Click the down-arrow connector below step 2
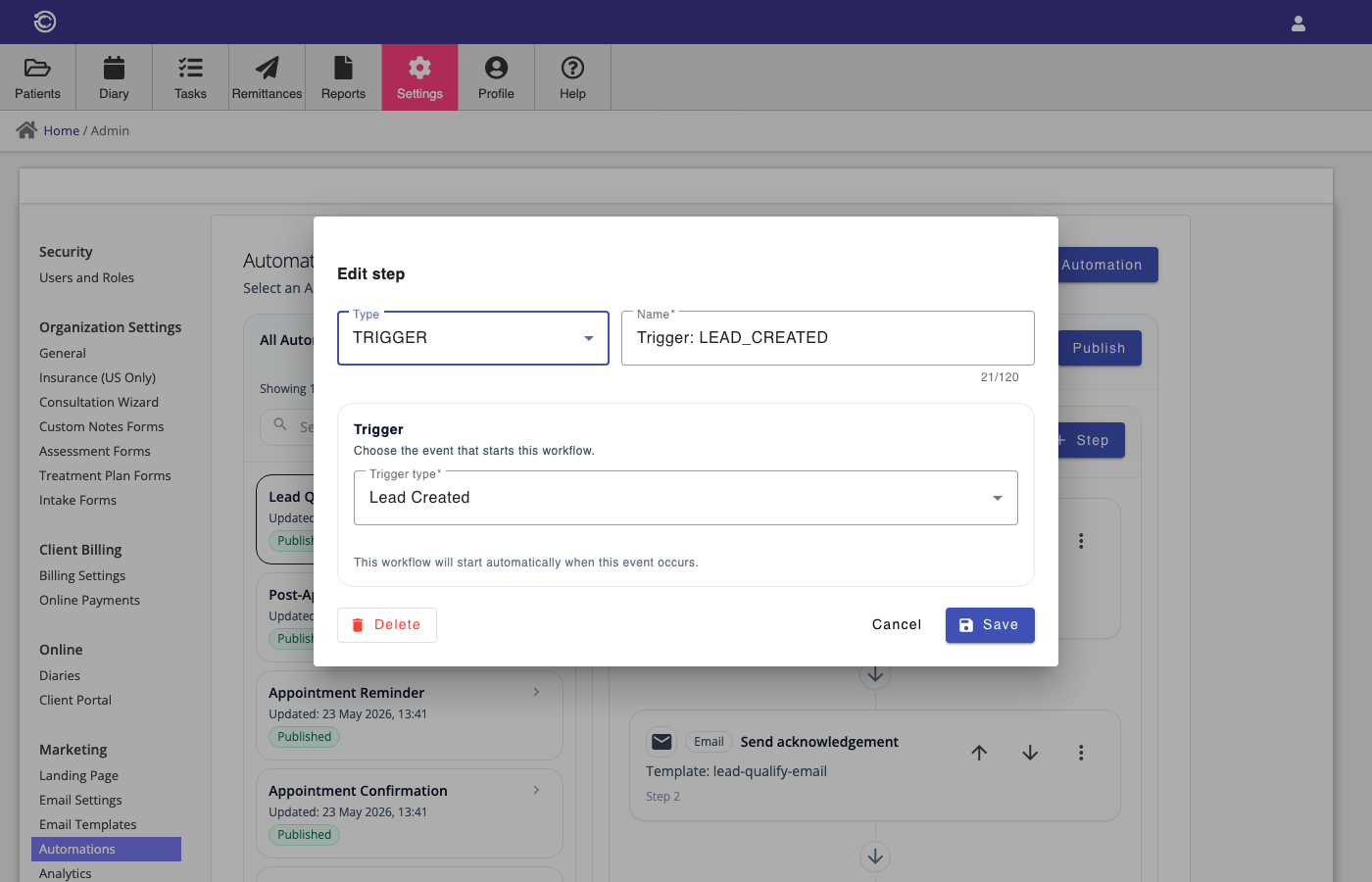This screenshot has height=882, width=1372. (875, 857)
